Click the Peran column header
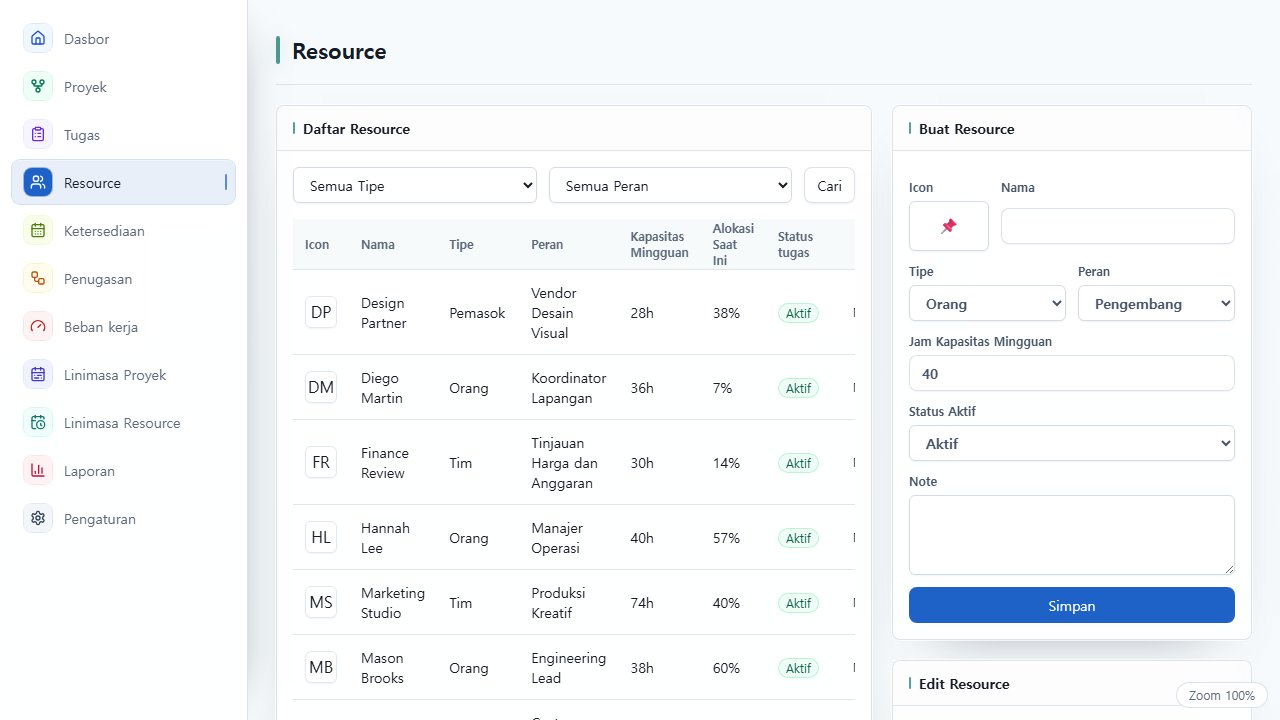The height and width of the screenshot is (720, 1280). [547, 245]
